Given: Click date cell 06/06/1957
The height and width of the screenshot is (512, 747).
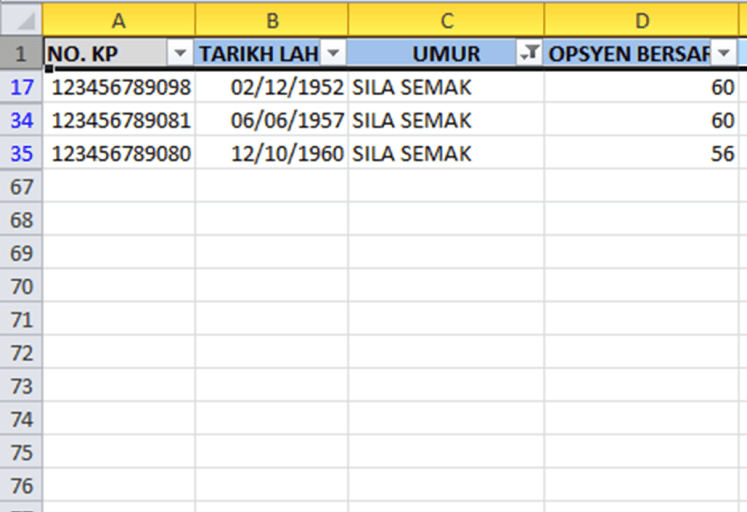Looking at the screenshot, I should click(287, 120).
